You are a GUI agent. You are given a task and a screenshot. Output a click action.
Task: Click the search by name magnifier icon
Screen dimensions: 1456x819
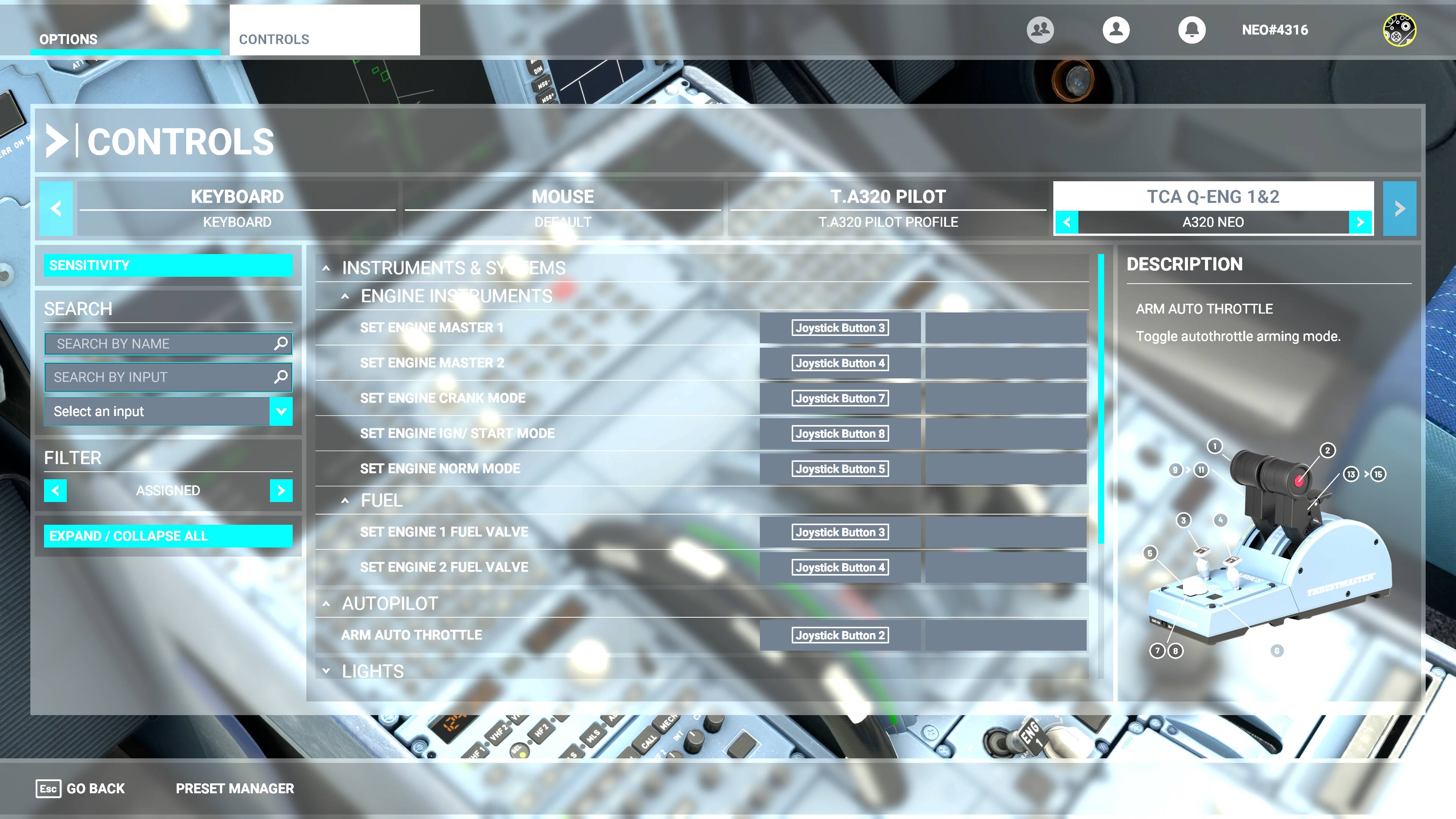pos(280,344)
